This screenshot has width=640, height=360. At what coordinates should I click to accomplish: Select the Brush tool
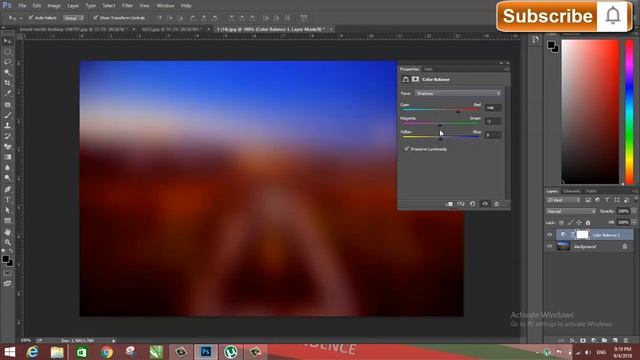(7, 115)
